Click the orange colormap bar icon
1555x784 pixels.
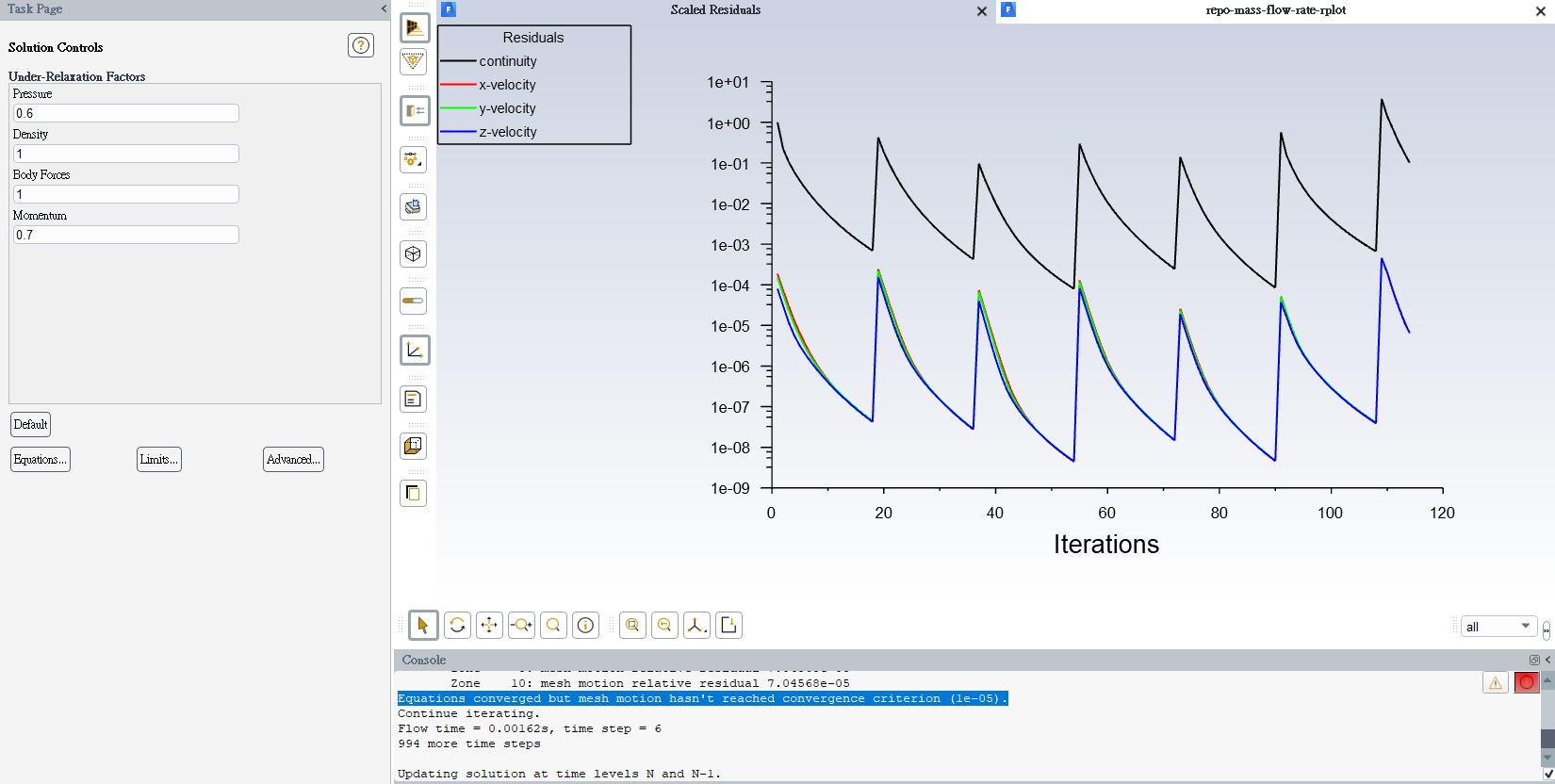pyautogui.click(x=414, y=301)
